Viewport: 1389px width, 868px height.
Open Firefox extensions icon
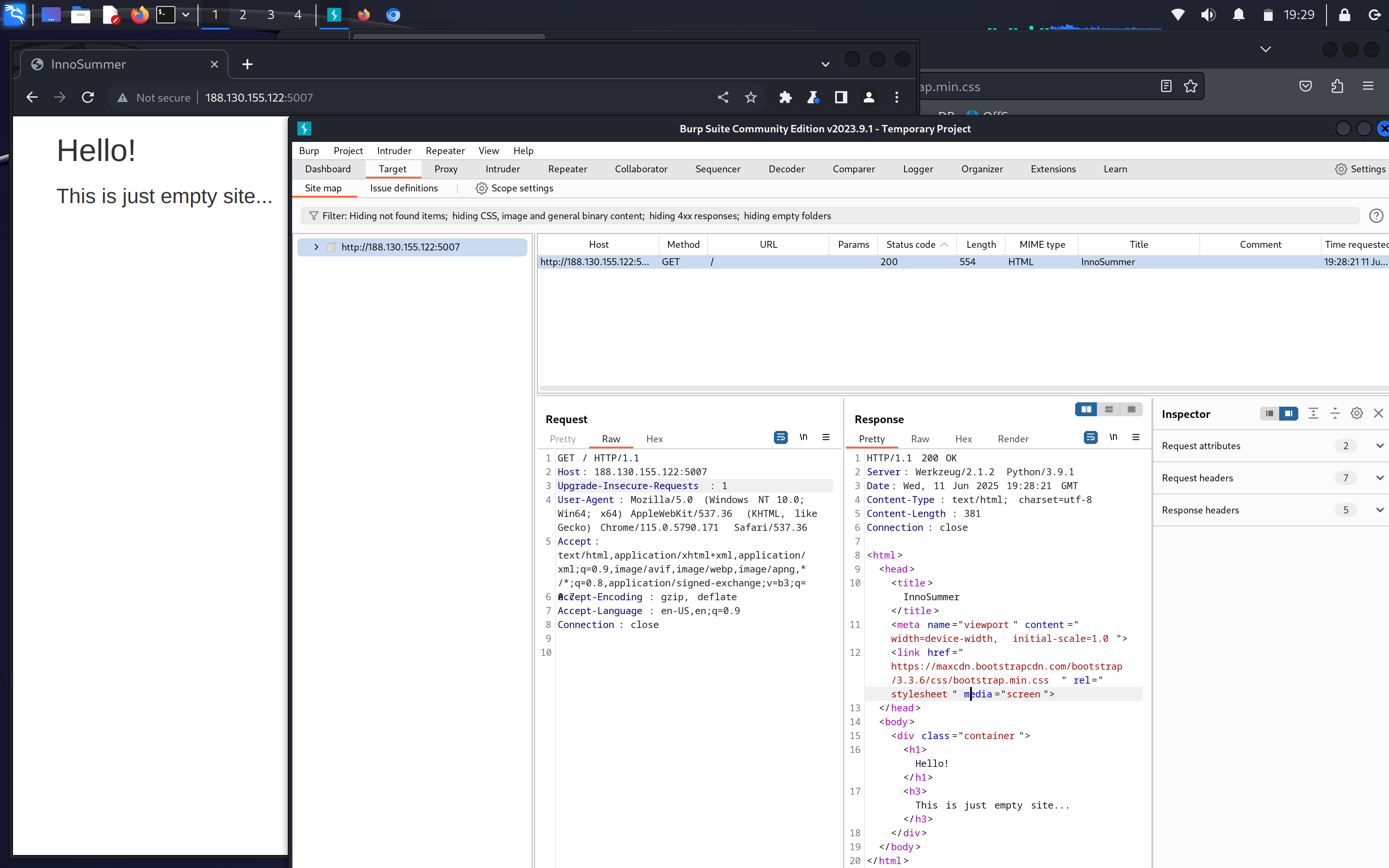[1337, 86]
